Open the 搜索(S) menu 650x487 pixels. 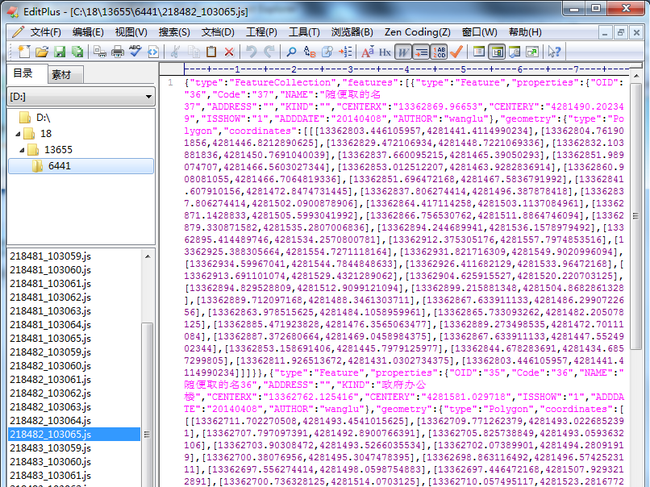pyautogui.click(x=174, y=32)
